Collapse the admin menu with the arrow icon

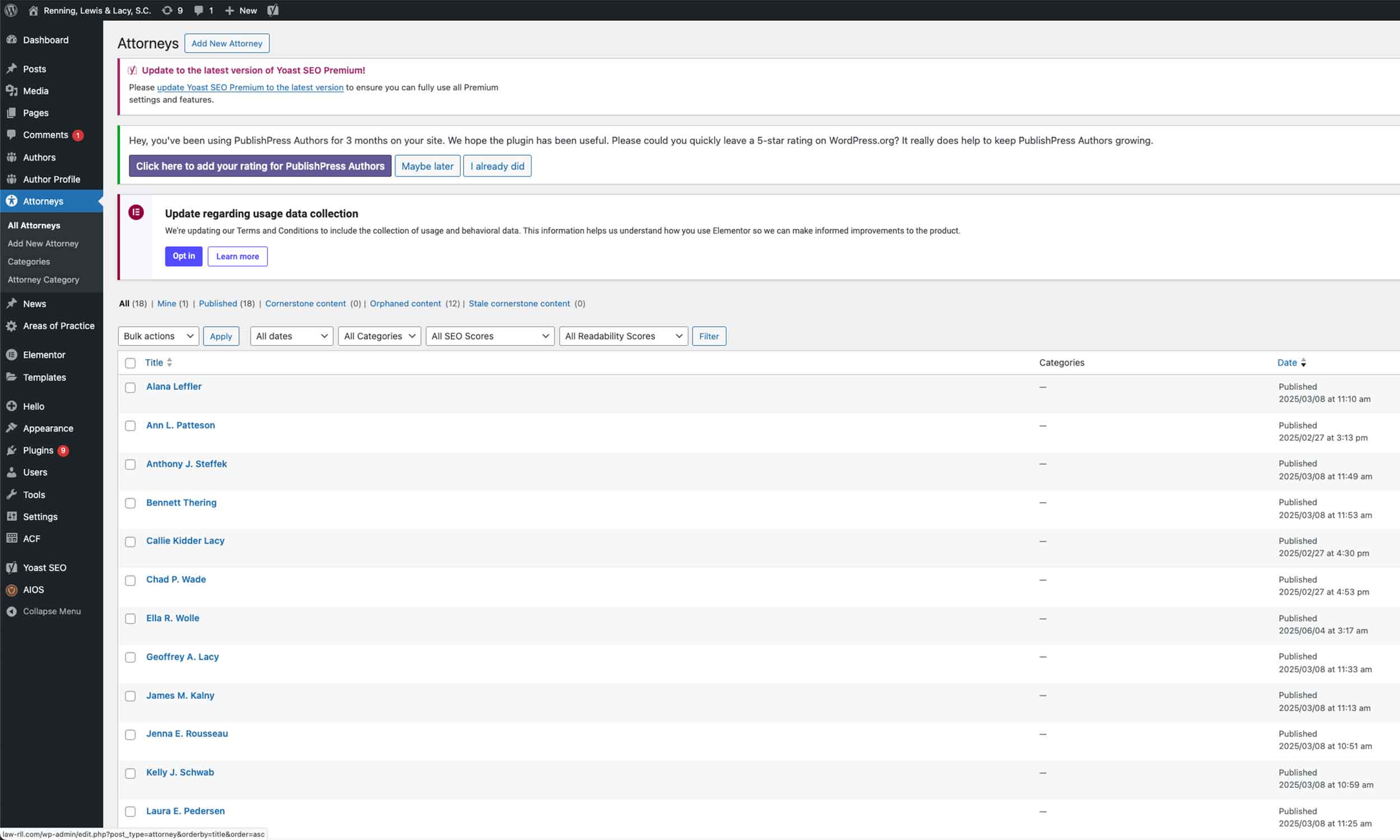11,612
